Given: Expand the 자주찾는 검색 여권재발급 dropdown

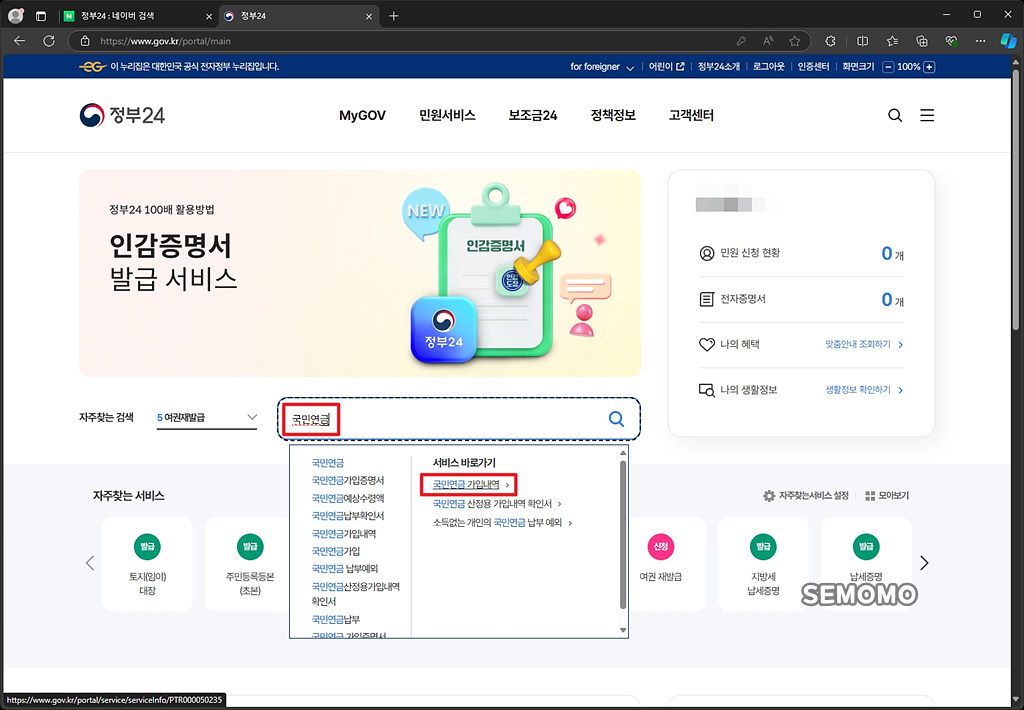Looking at the screenshot, I should tap(207, 417).
